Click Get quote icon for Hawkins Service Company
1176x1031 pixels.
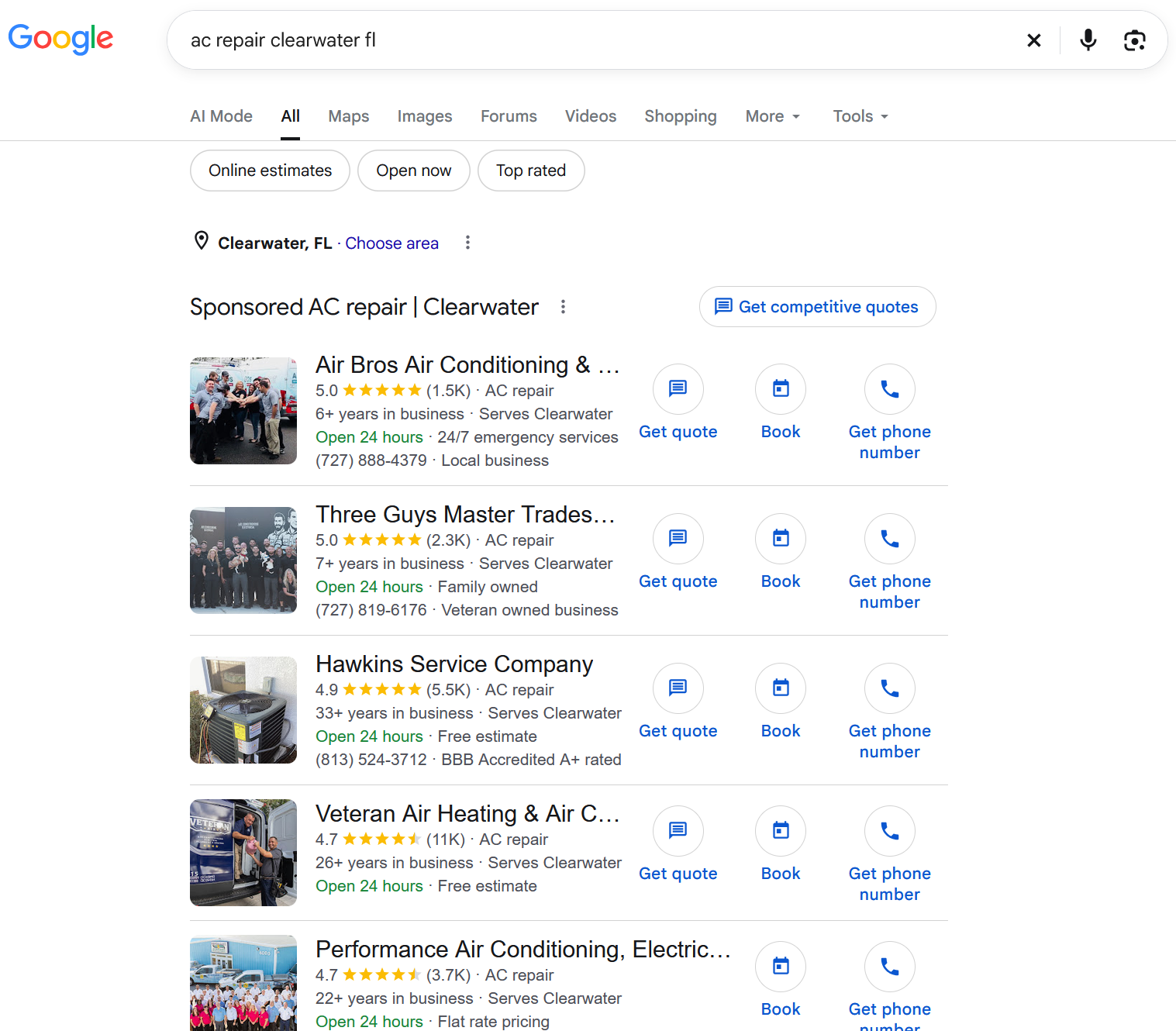click(x=678, y=688)
